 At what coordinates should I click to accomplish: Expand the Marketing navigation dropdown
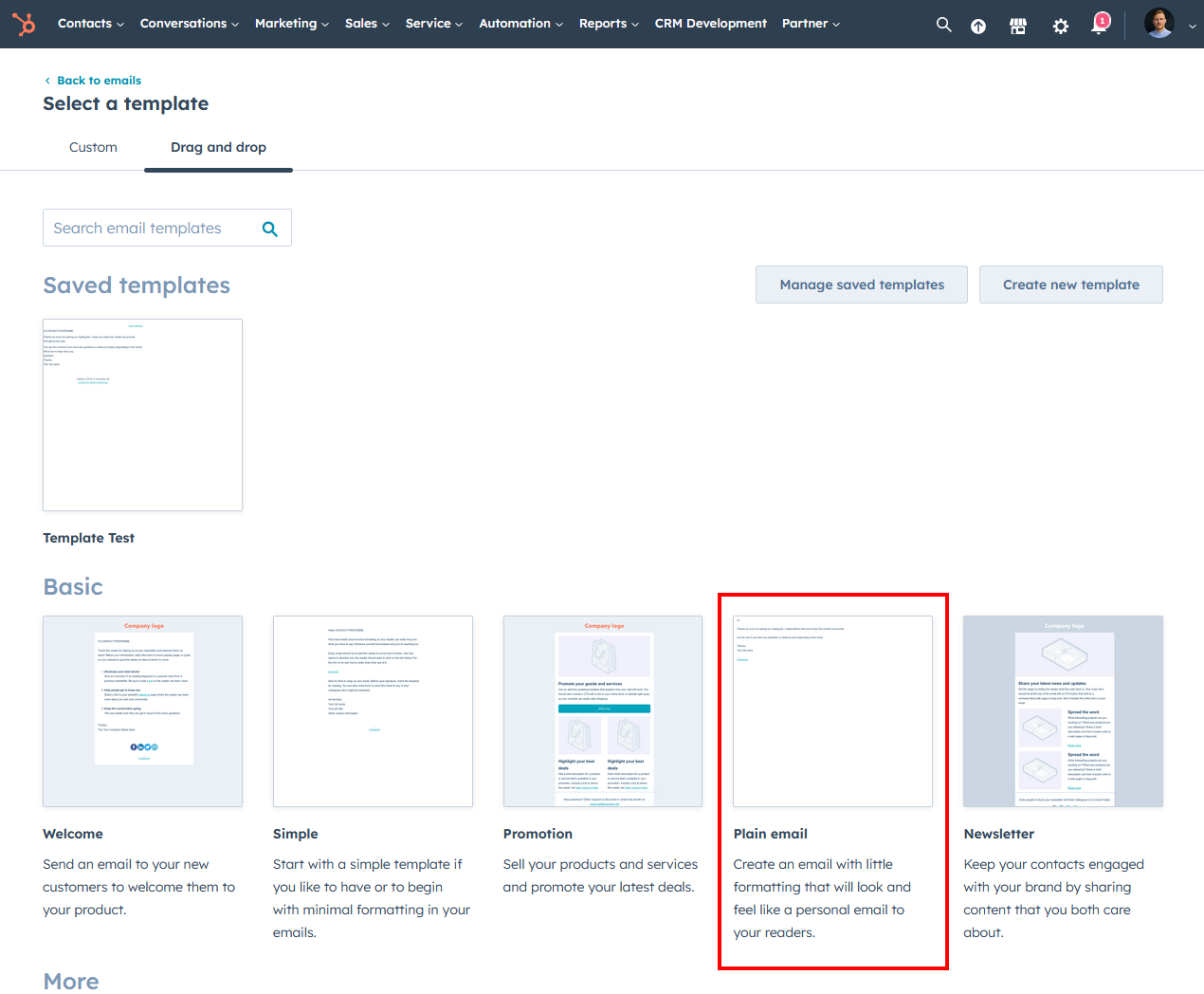click(291, 24)
